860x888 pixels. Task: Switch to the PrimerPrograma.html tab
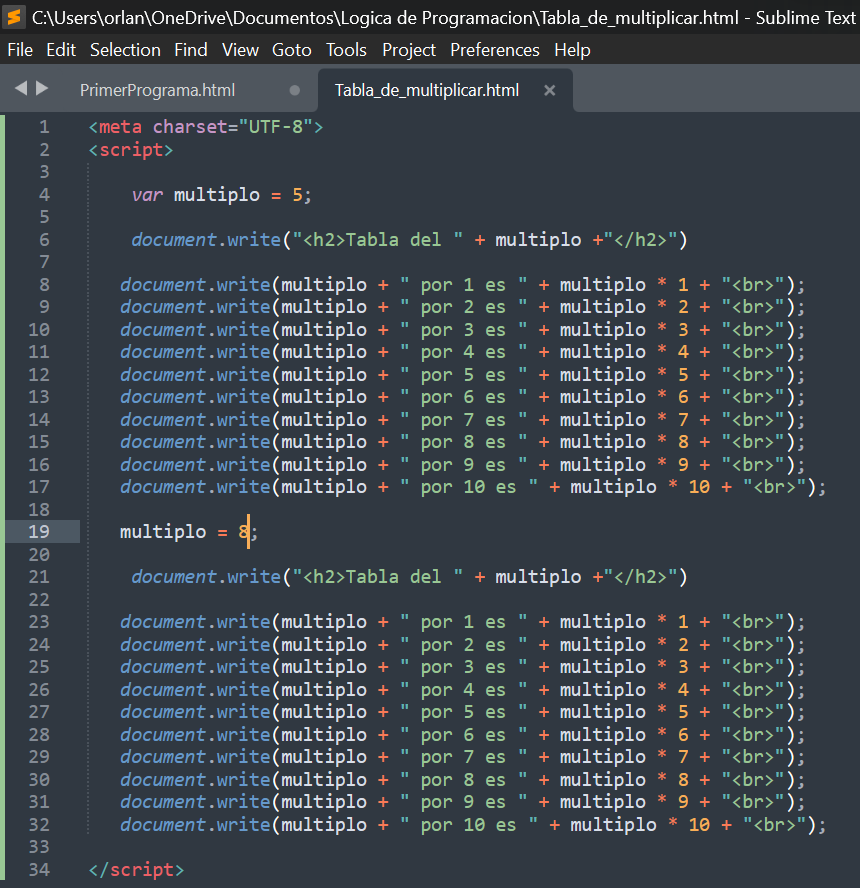[x=157, y=90]
